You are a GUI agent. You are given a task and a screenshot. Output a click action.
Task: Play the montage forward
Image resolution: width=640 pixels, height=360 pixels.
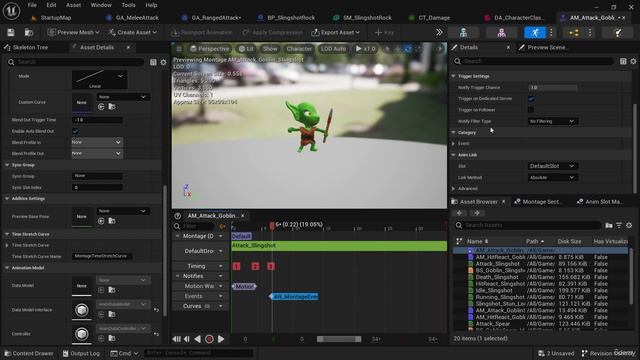[x=221, y=339]
